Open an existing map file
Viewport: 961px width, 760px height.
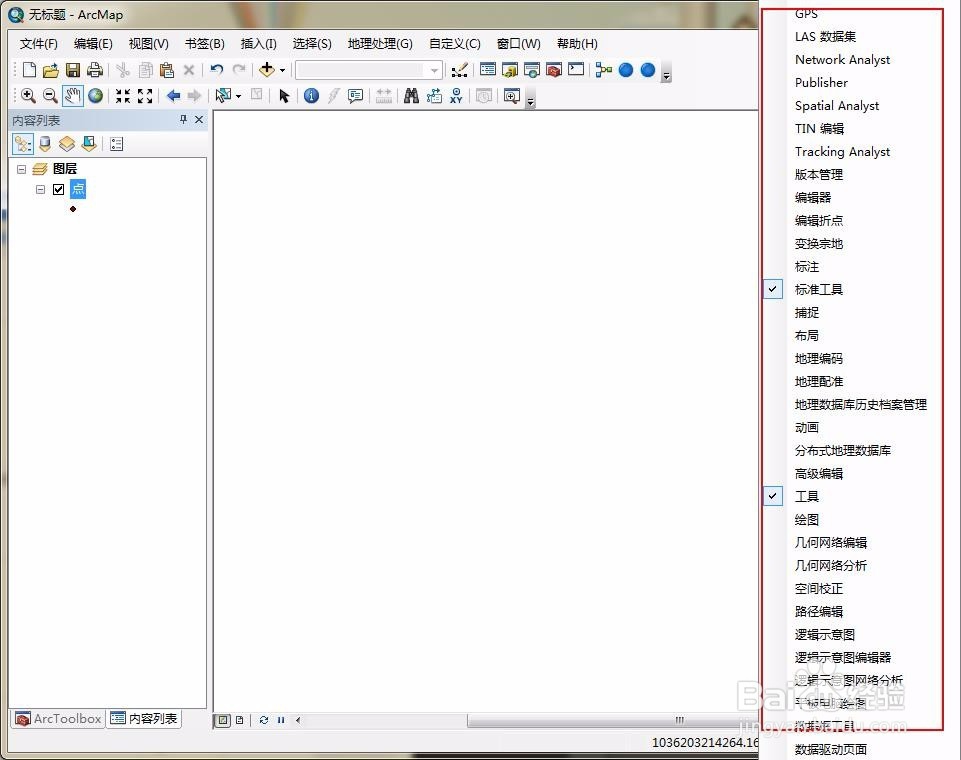pos(51,70)
